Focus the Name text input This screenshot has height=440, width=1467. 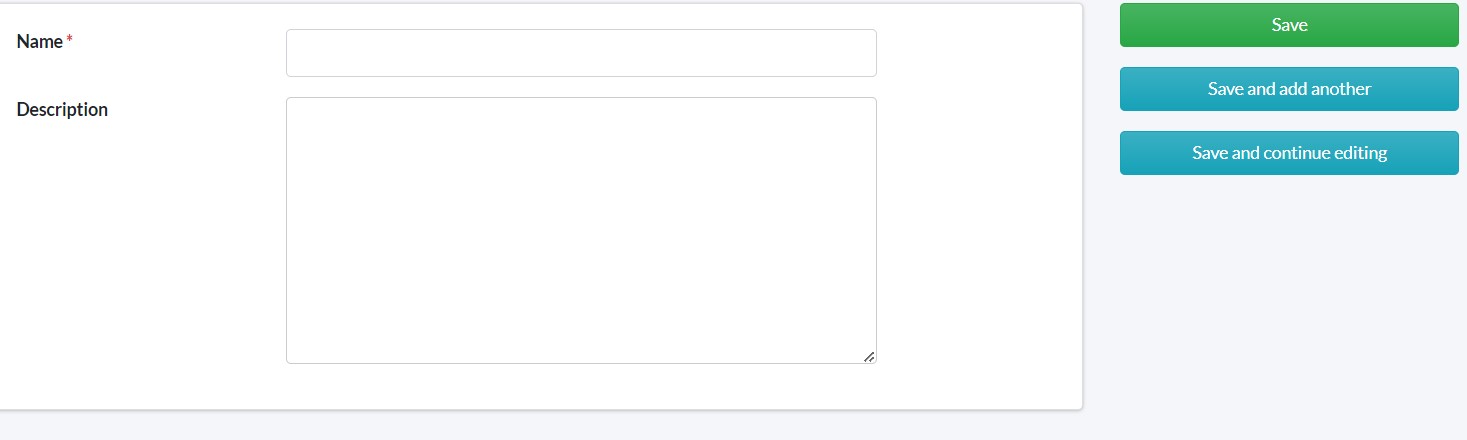click(x=581, y=53)
